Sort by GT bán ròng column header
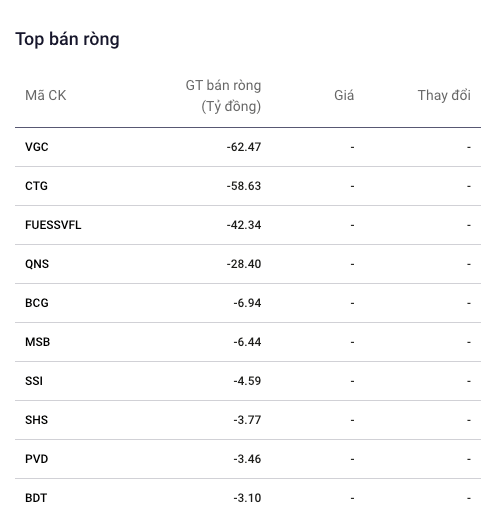Image resolution: width=498 pixels, height=531 pixels. point(223,96)
